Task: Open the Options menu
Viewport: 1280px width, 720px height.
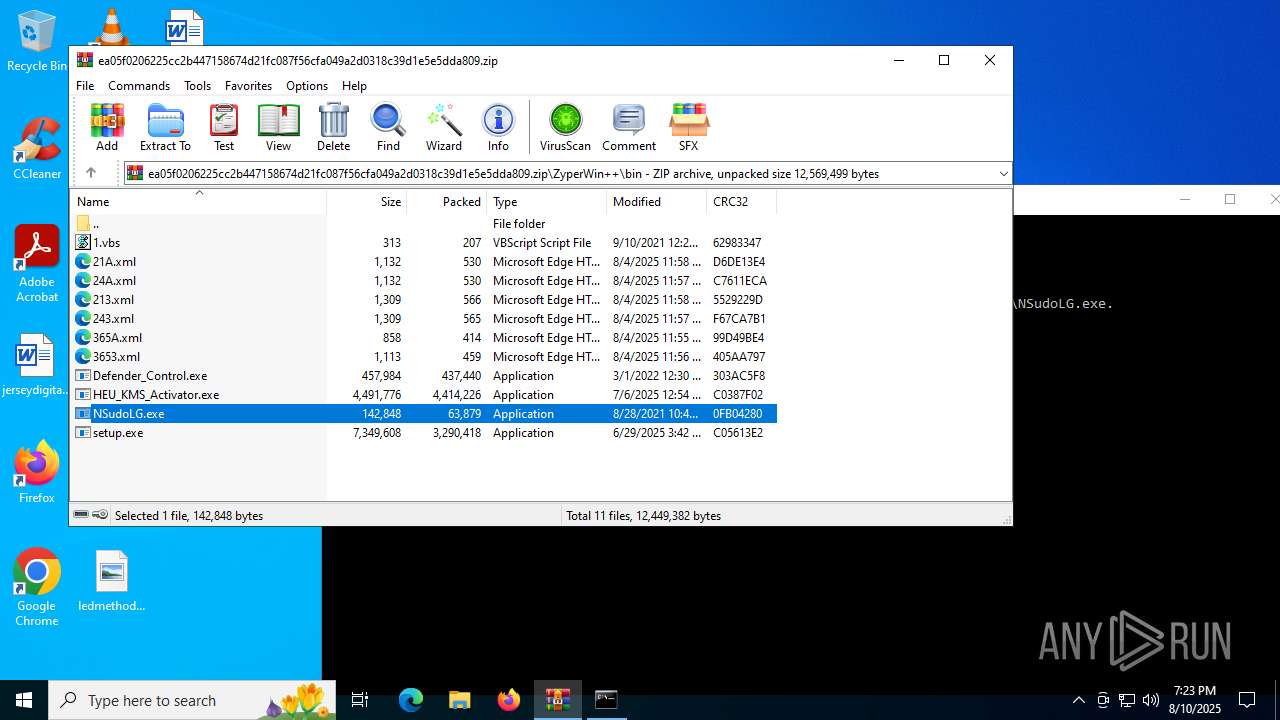Action: 307,86
